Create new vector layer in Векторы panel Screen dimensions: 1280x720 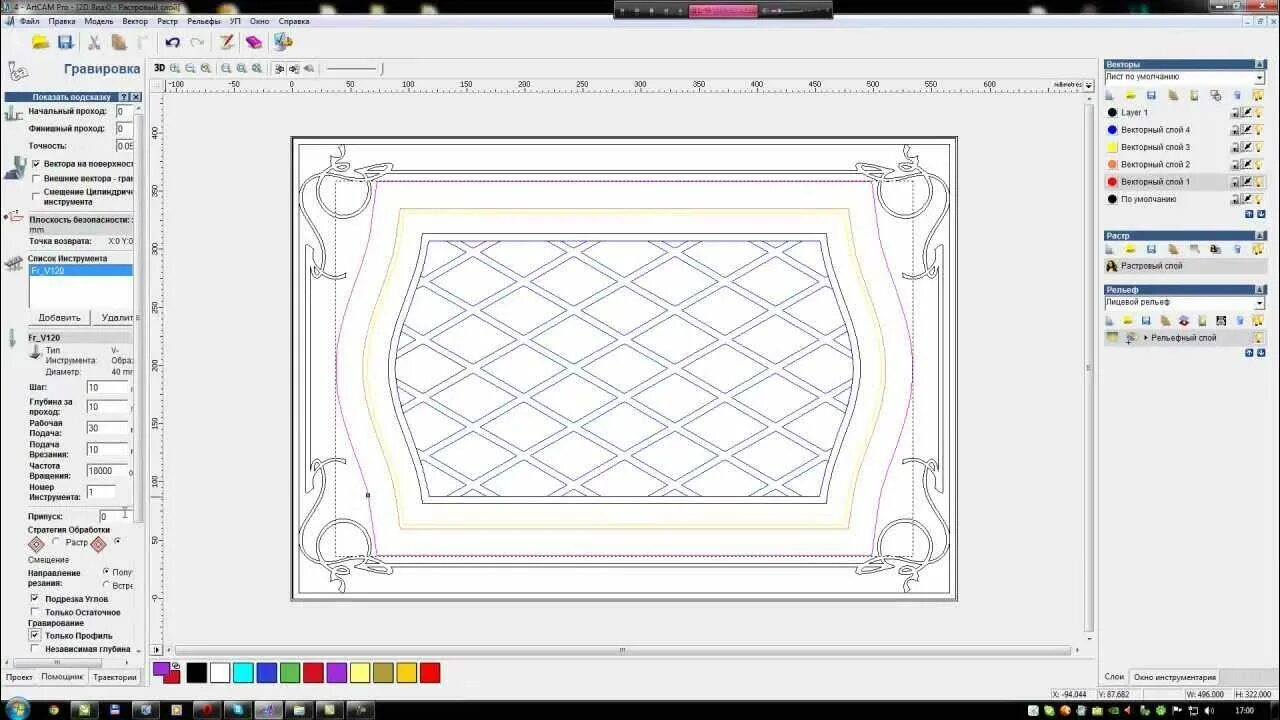pyautogui.click(x=1111, y=95)
